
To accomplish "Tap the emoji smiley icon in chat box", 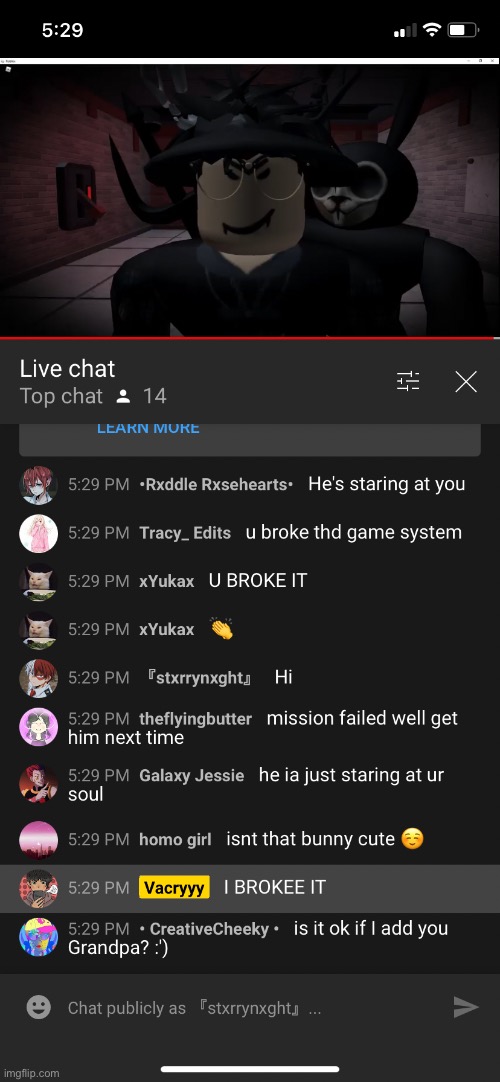I will [x=39, y=1007].
